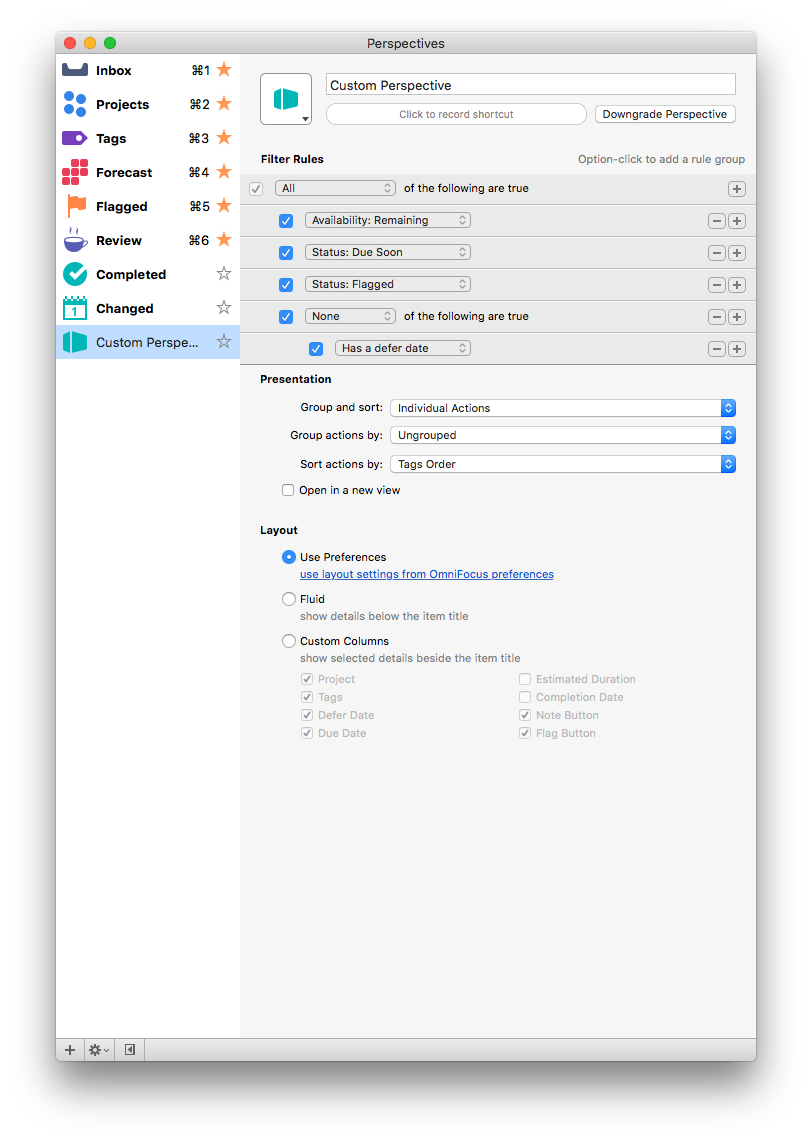
Task: Click the red Forecast grid icon
Action: [x=75, y=172]
